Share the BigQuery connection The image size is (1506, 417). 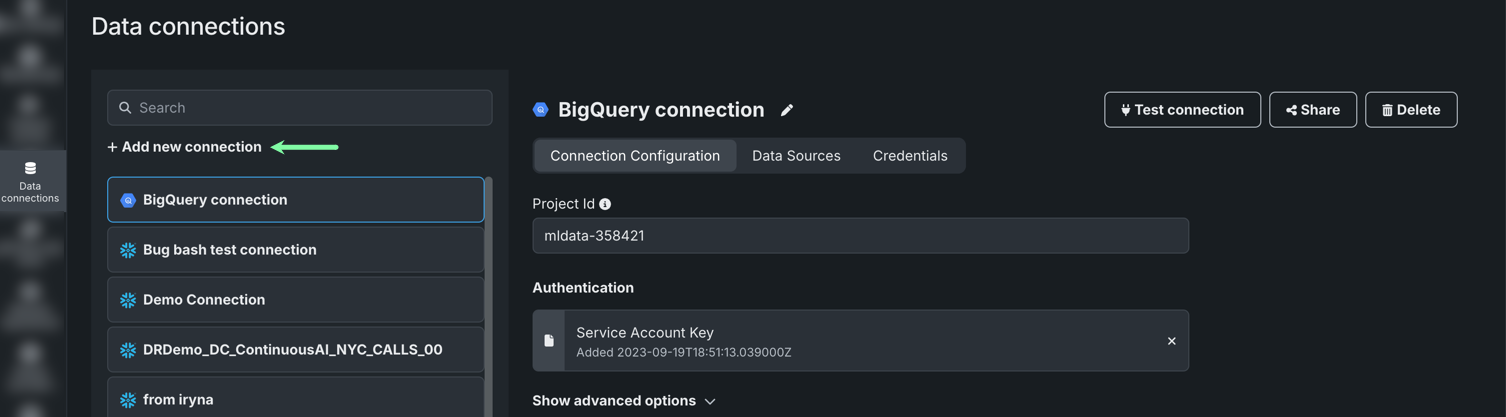coord(1312,110)
